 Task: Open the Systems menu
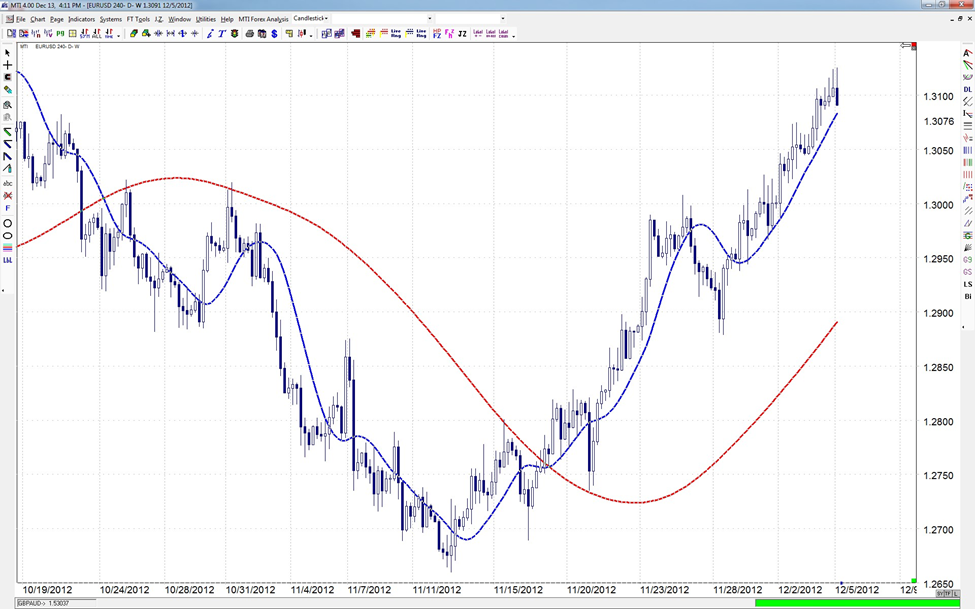[x=111, y=19]
